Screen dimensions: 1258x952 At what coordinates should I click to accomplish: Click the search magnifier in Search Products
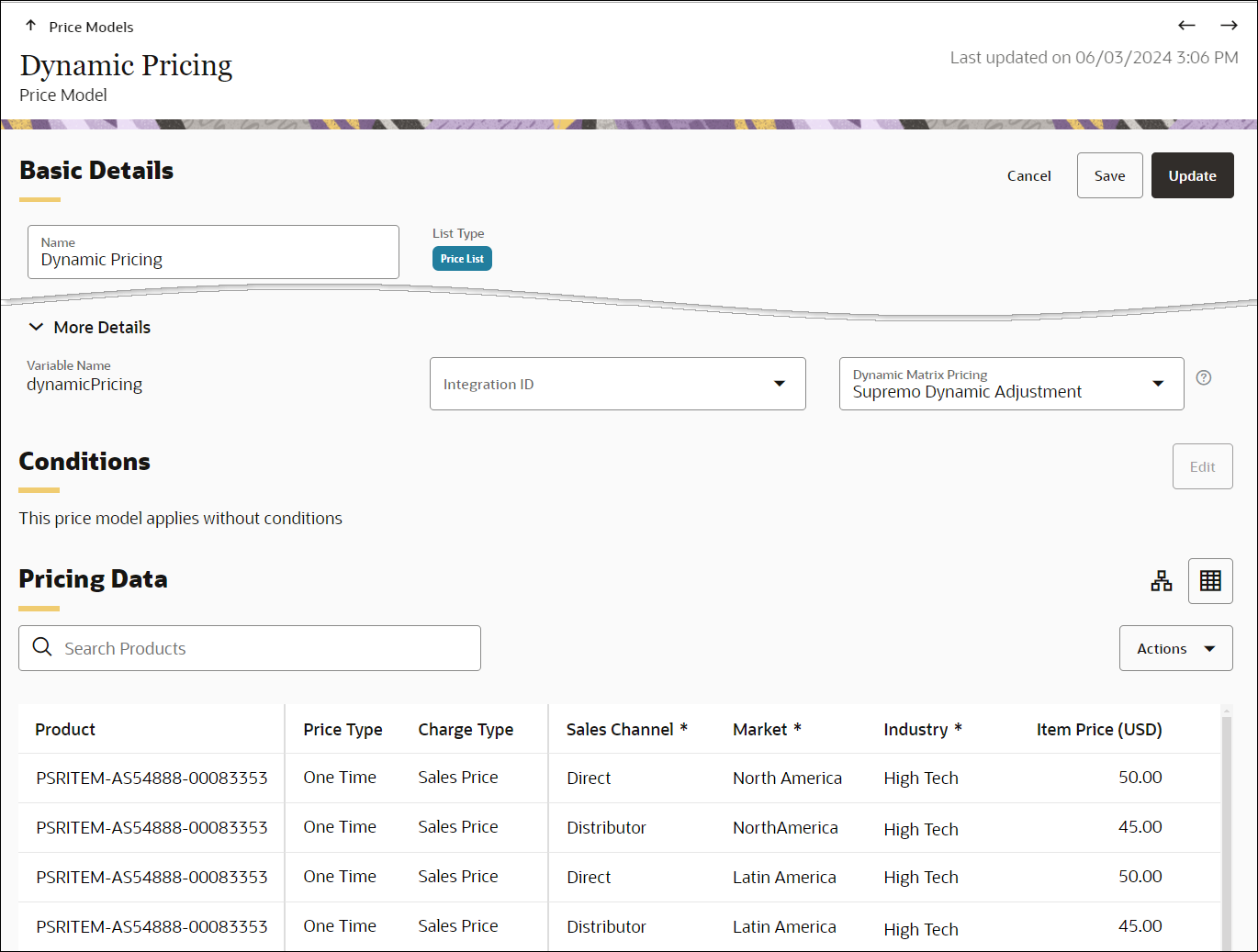42,646
